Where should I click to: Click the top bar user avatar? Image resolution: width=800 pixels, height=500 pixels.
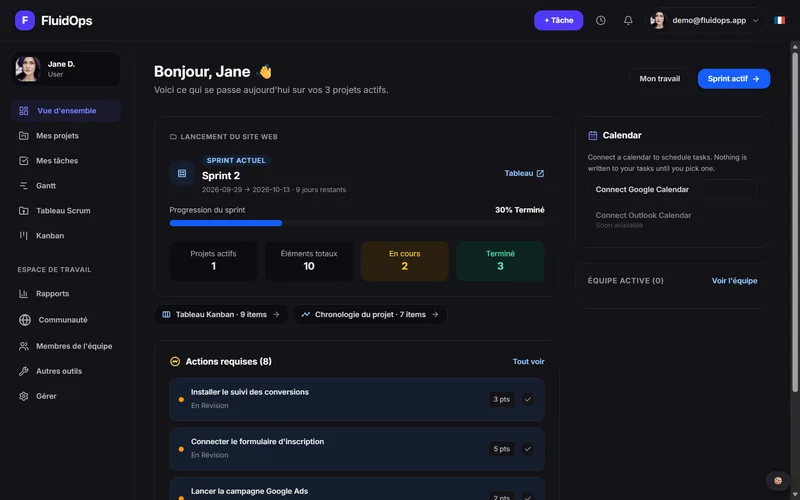coord(658,20)
